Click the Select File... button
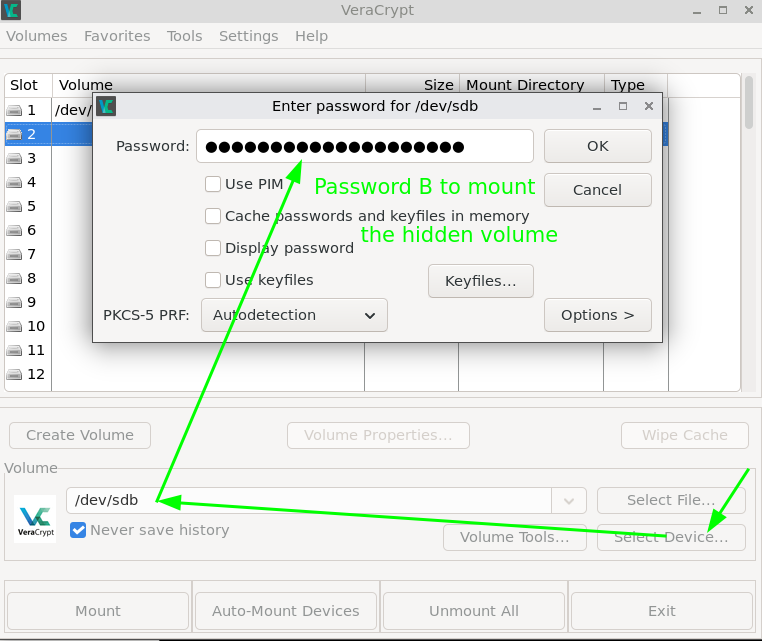This screenshot has height=641, width=762. (671, 501)
